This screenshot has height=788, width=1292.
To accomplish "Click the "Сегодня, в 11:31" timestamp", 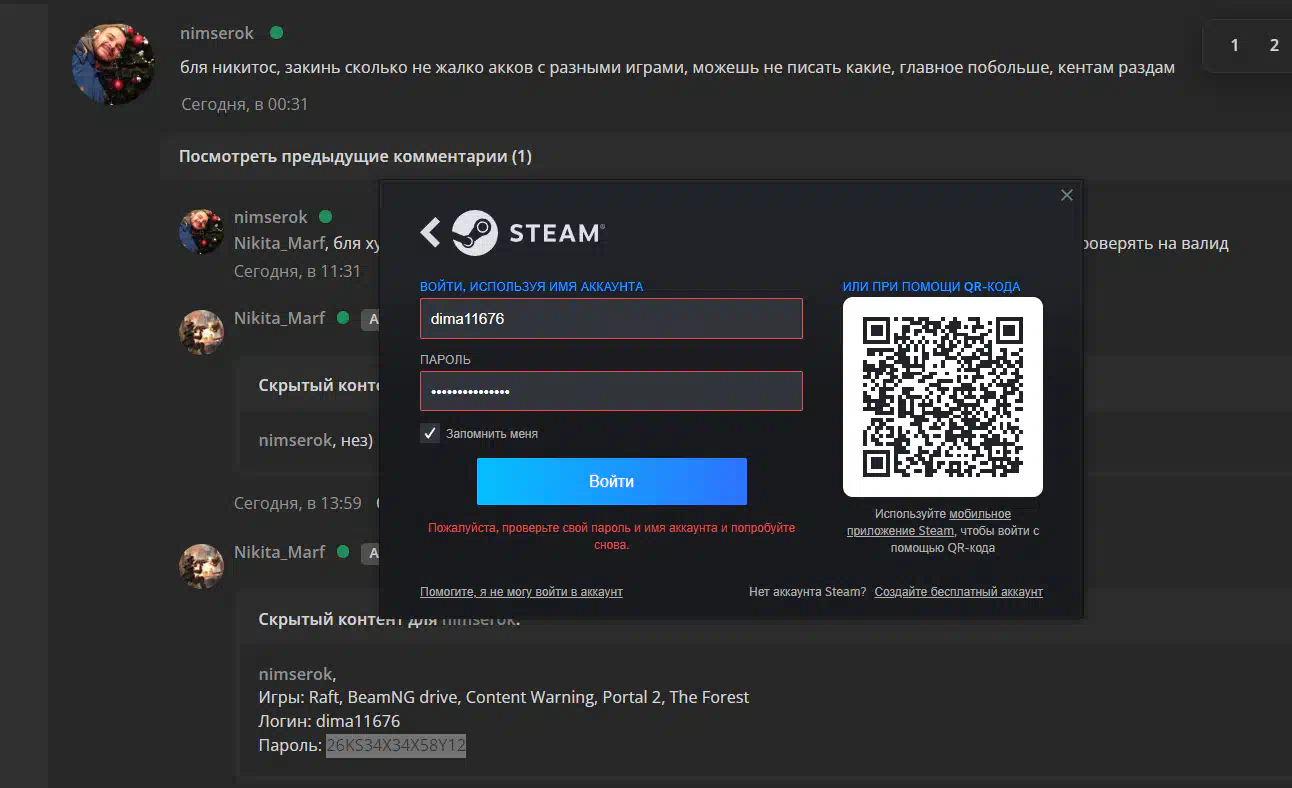I will pyautogui.click(x=297, y=271).
